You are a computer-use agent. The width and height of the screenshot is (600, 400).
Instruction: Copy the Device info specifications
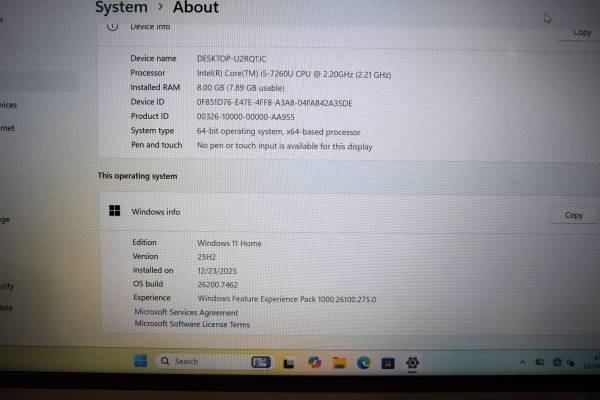(581, 32)
